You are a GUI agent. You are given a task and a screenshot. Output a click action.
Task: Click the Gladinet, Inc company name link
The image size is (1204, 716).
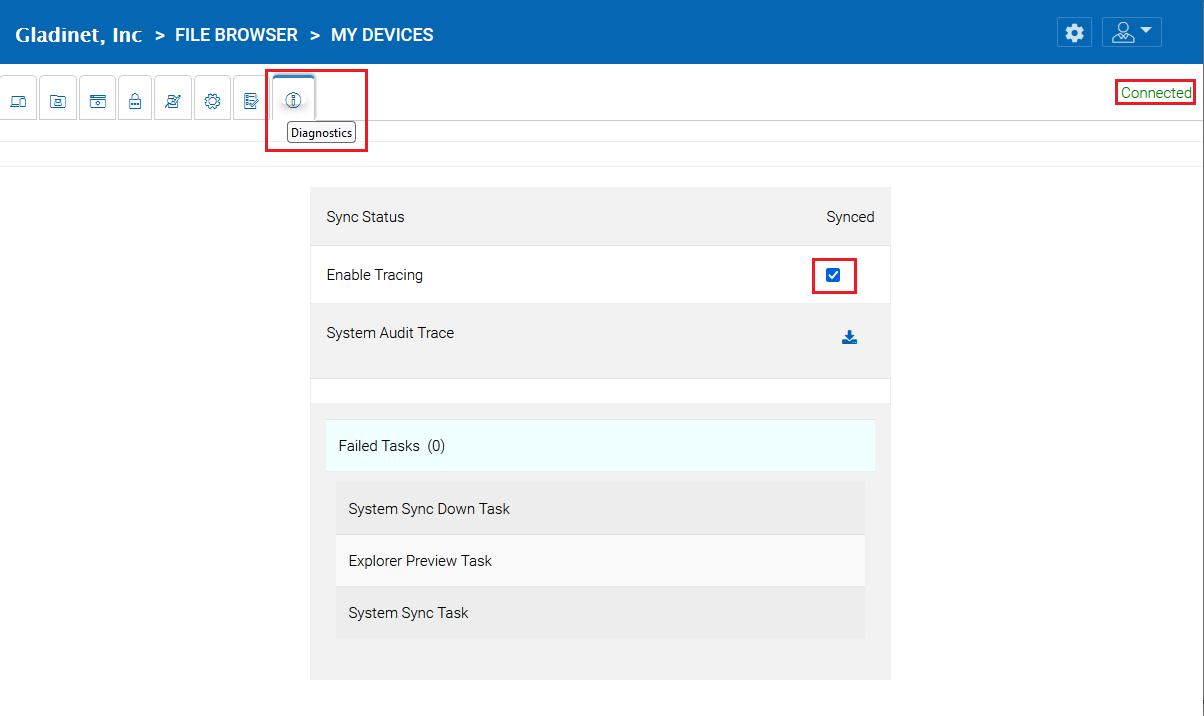coord(78,33)
